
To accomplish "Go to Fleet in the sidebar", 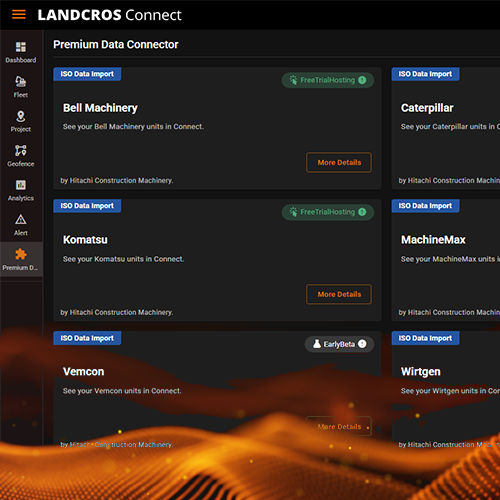I will click(21, 87).
